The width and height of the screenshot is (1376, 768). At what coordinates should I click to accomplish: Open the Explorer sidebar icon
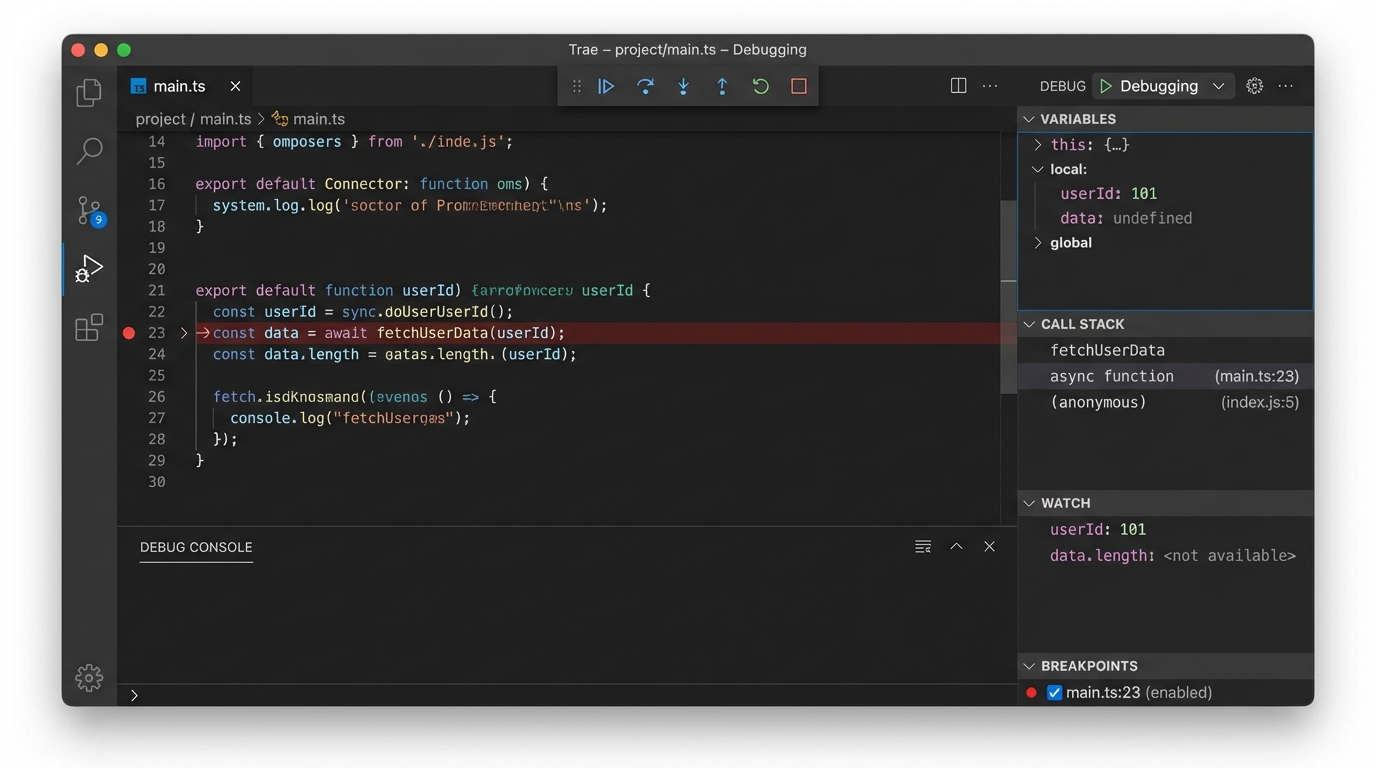point(89,91)
